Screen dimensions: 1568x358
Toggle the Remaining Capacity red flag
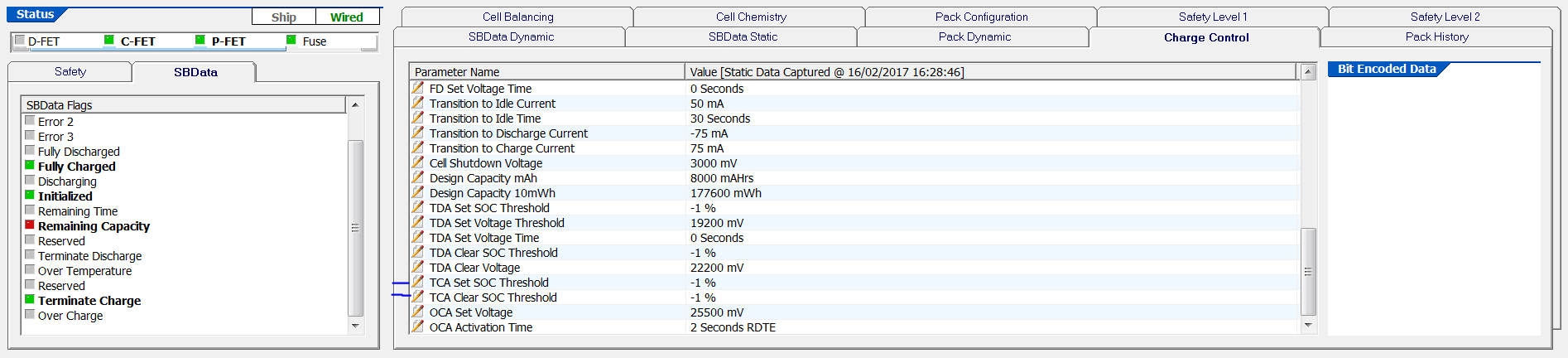coord(30,225)
